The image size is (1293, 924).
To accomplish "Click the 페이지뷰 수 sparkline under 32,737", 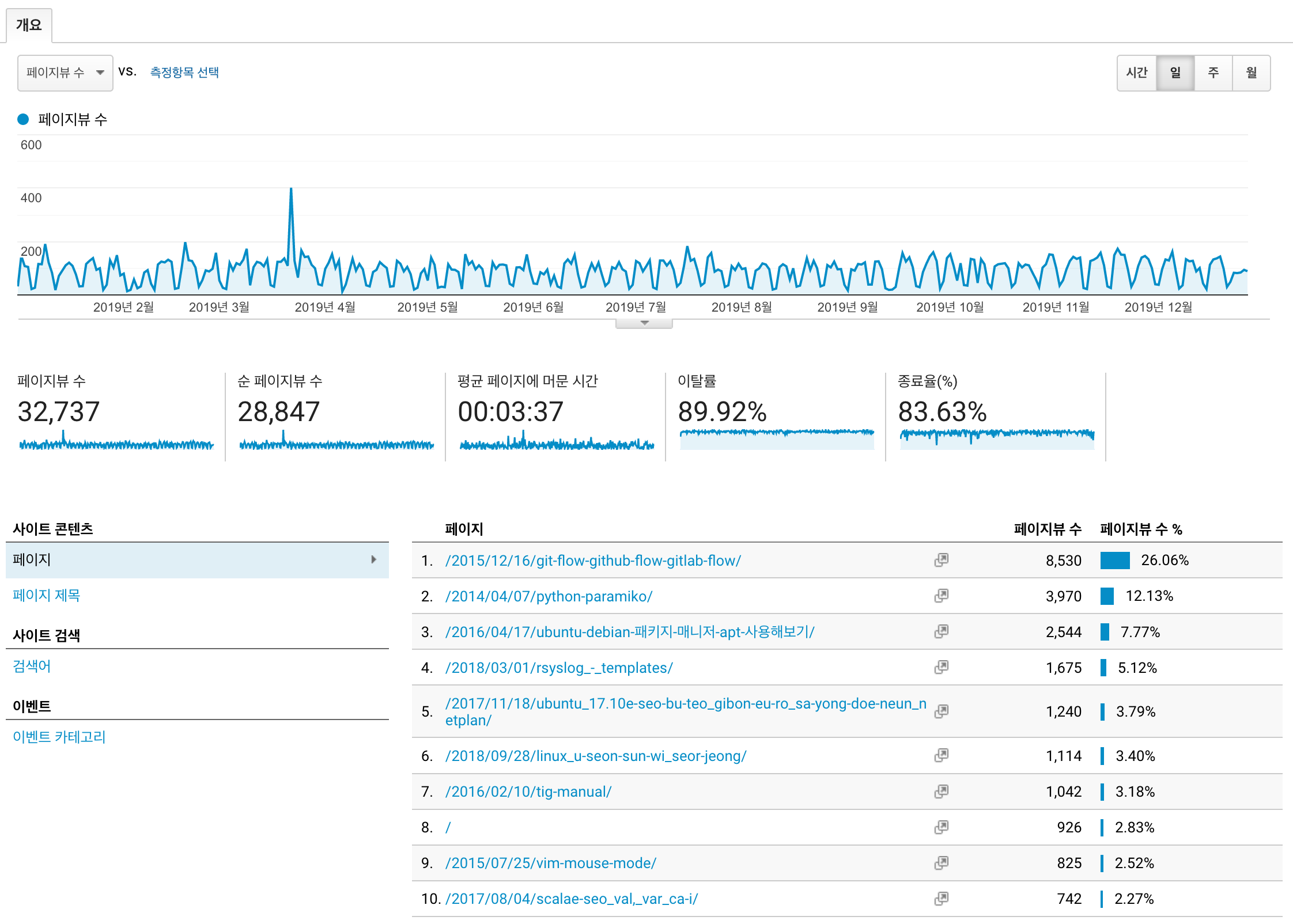I will click(116, 441).
